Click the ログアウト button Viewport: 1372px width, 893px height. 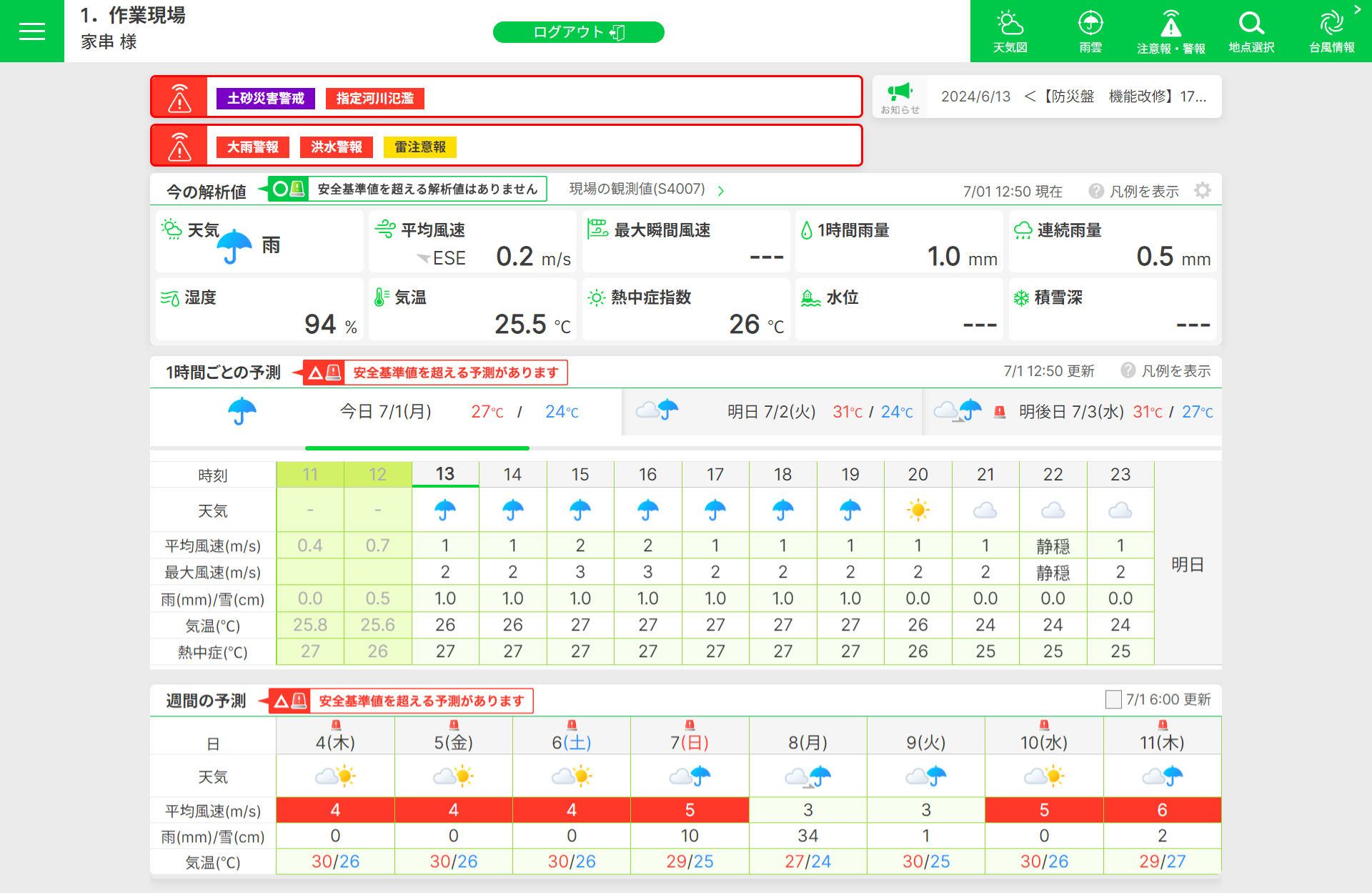(x=579, y=32)
